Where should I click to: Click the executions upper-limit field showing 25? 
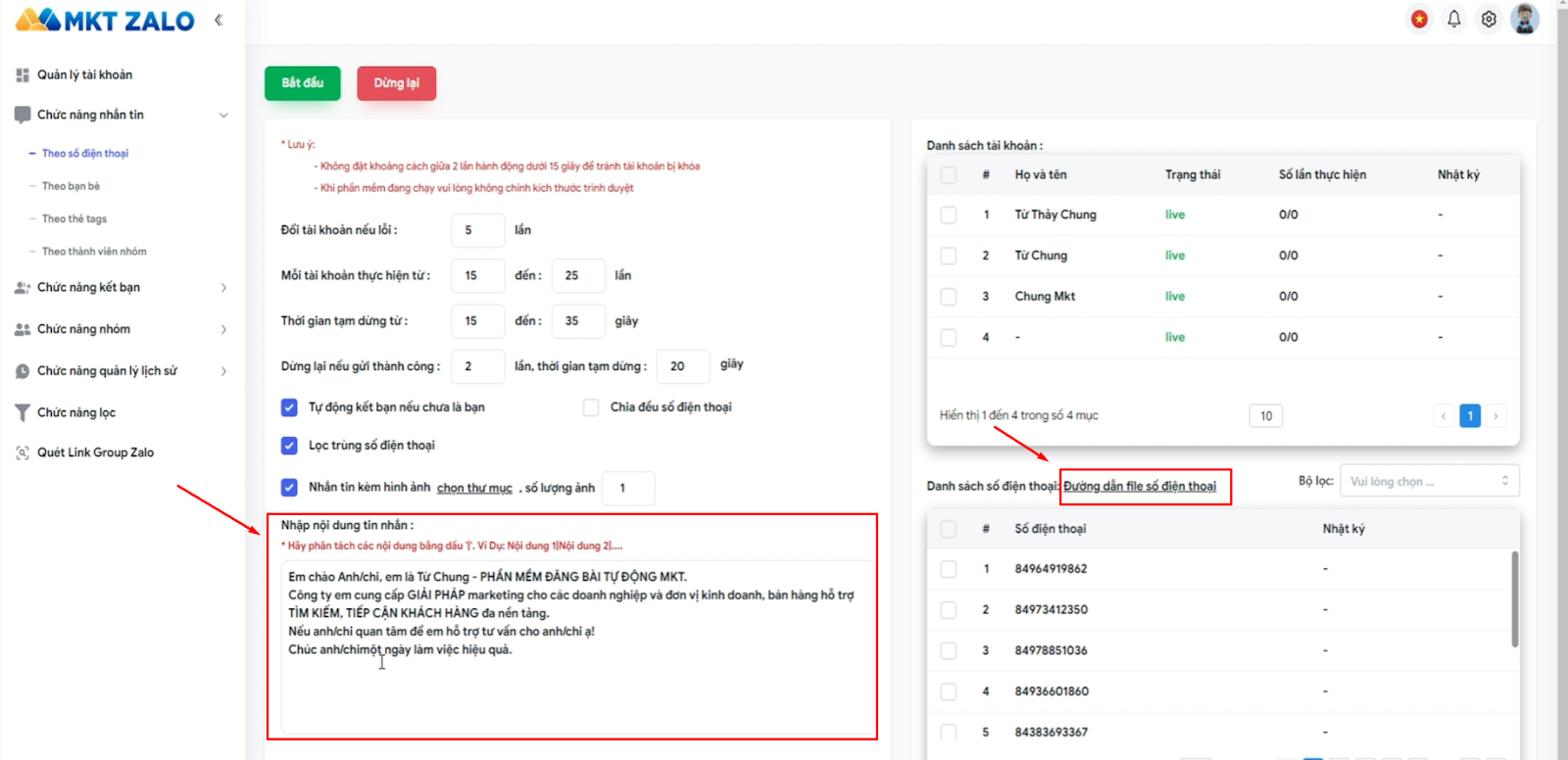pos(578,276)
